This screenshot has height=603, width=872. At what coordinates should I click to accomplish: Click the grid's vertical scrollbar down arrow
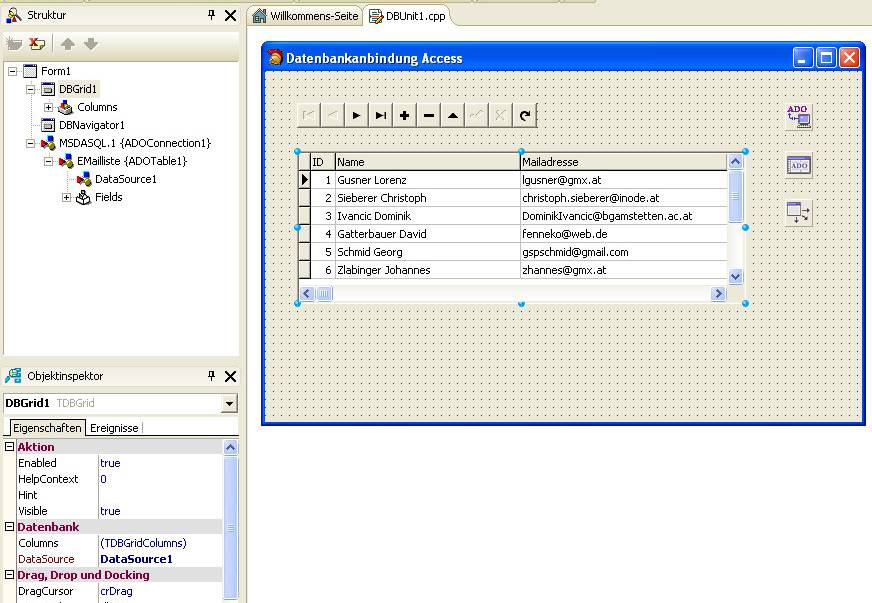736,277
